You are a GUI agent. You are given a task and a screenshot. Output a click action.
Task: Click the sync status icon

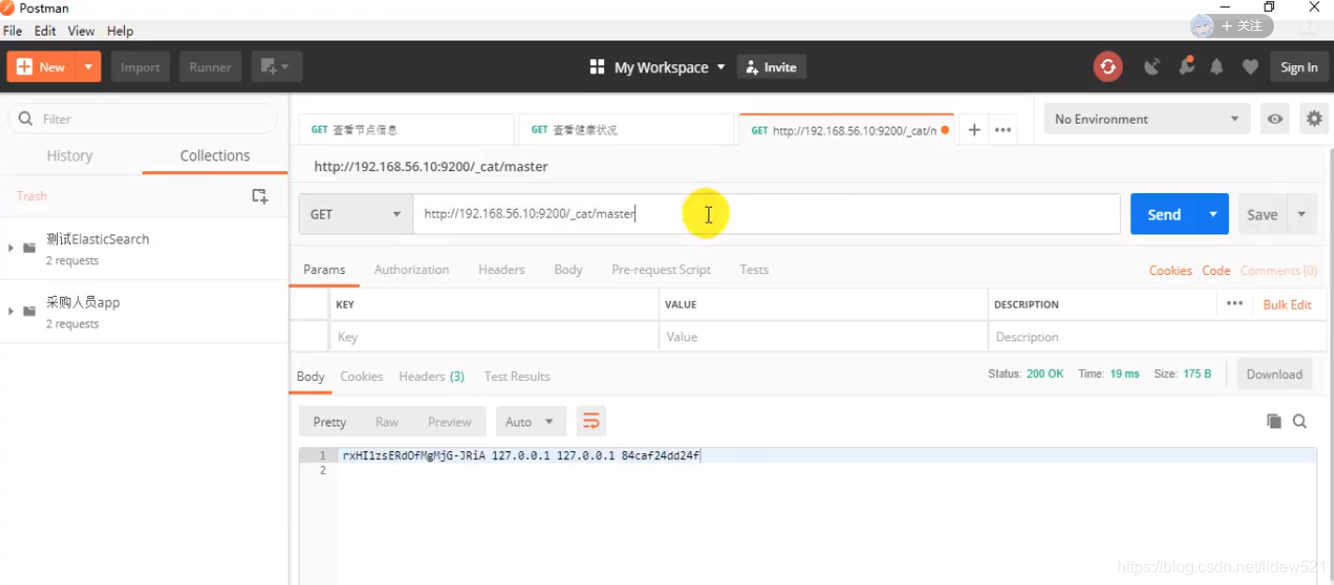tap(1107, 67)
